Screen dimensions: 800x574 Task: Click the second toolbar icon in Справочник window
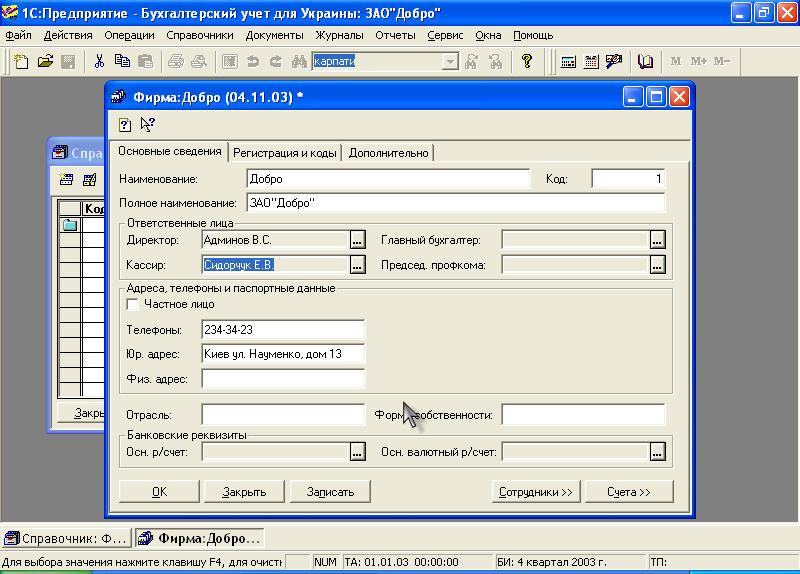[89, 179]
